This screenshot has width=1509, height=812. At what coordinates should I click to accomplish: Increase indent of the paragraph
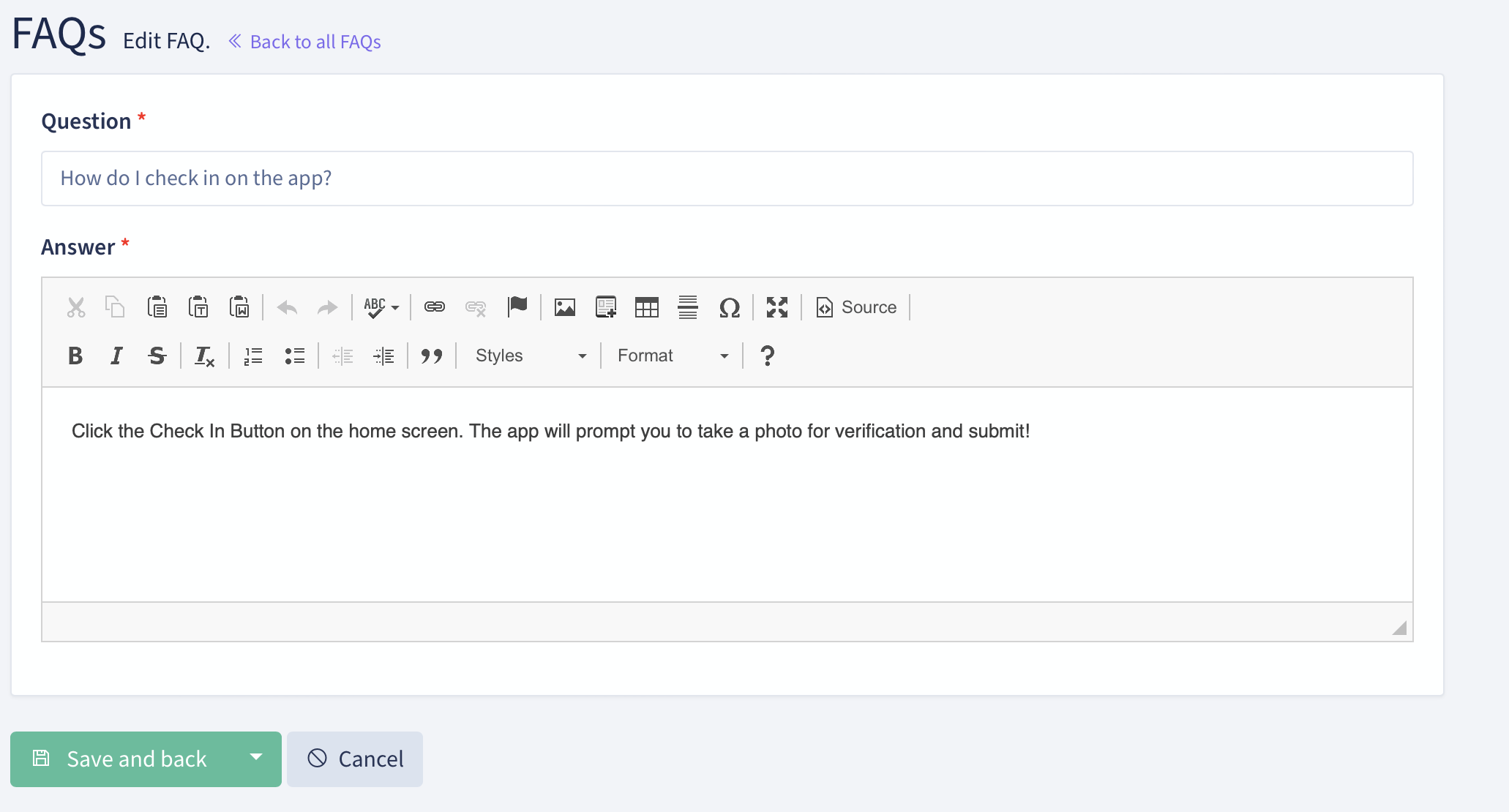[x=383, y=356]
